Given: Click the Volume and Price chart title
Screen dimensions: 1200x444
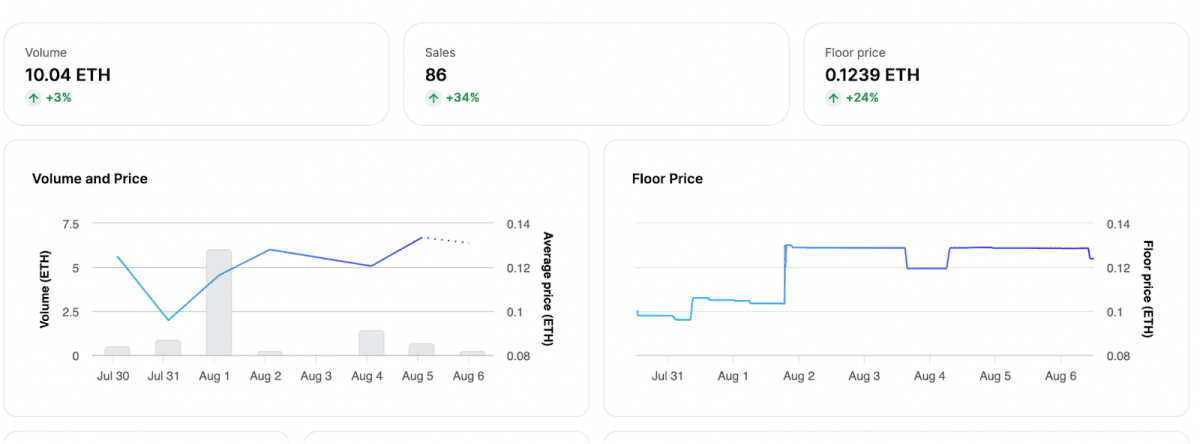Looking at the screenshot, I should [90, 179].
